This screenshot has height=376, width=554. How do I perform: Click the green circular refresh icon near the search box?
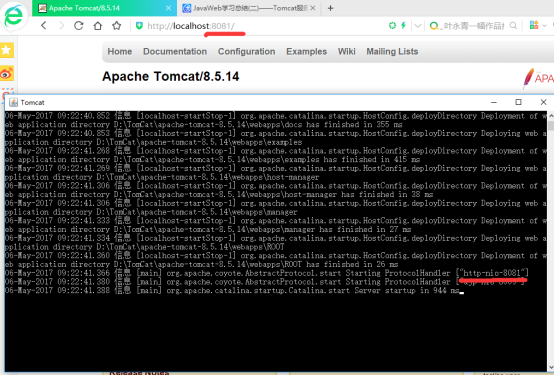[392, 25]
